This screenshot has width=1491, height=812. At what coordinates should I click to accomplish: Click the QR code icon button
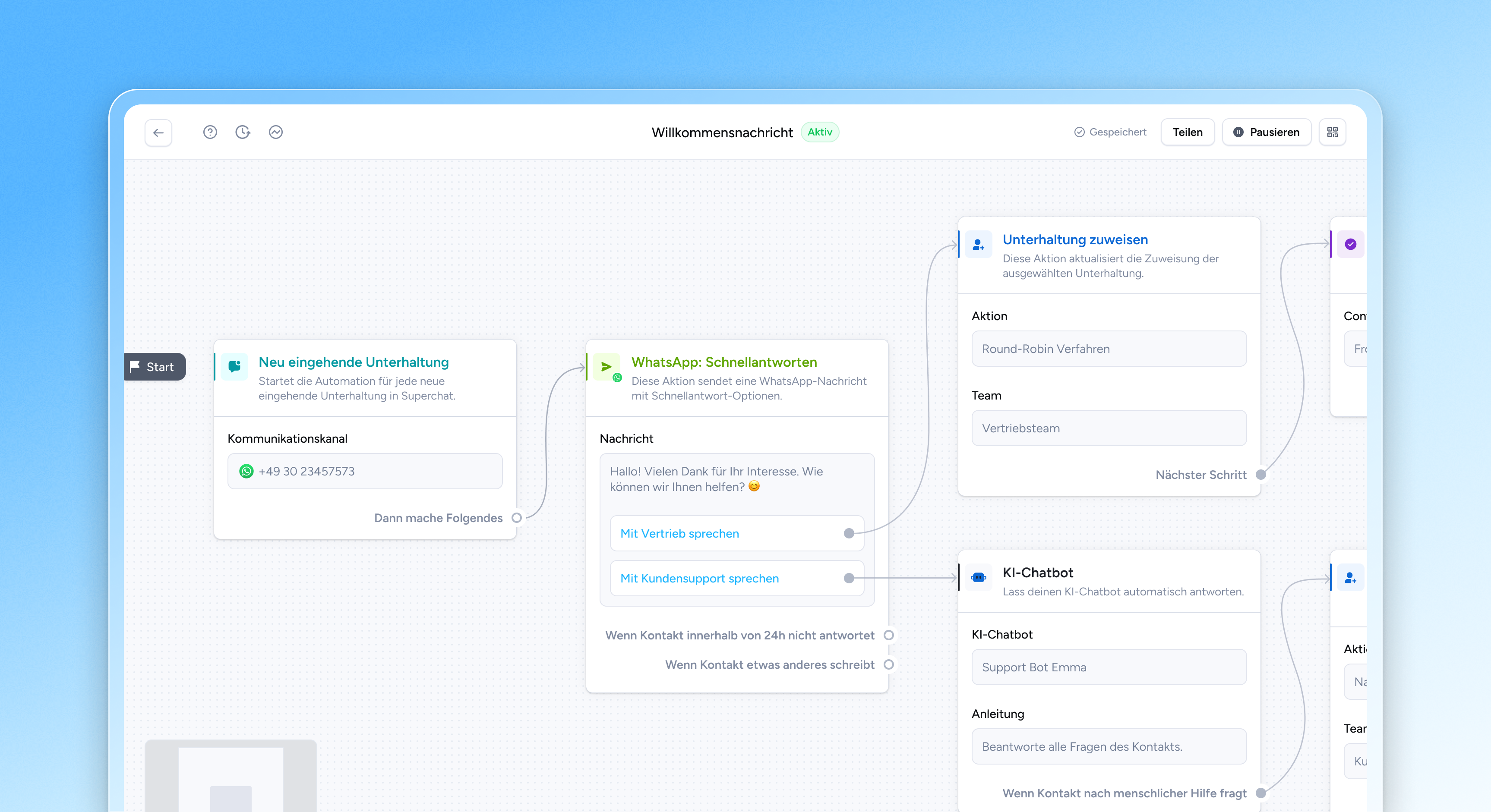pyautogui.click(x=1332, y=132)
